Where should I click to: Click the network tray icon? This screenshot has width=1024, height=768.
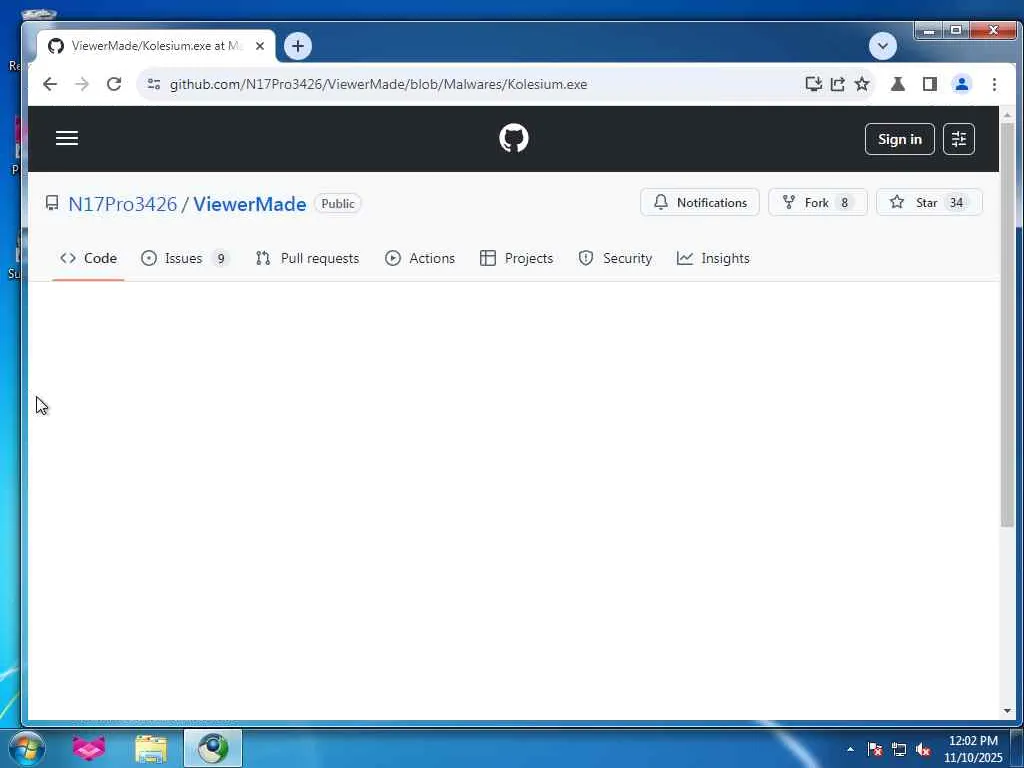coord(899,749)
